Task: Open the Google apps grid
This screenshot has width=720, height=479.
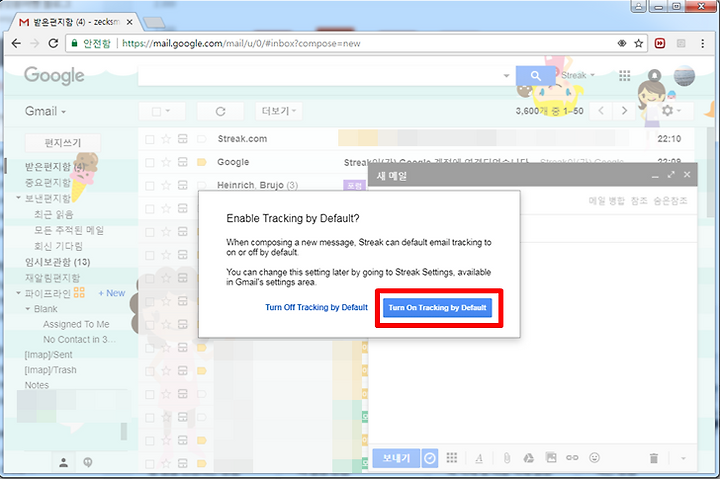Action: pos(624,75)
